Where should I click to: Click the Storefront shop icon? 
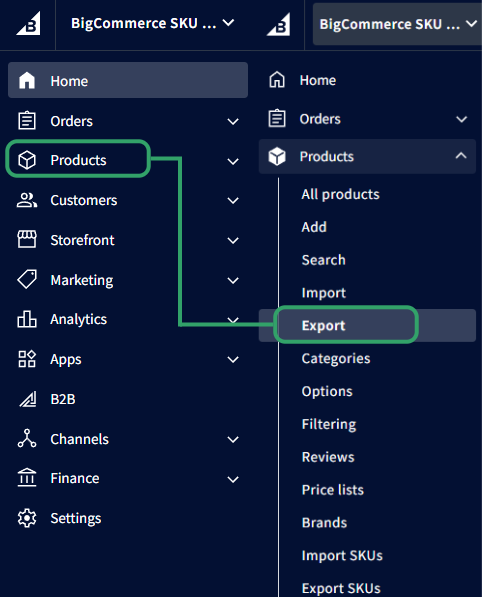pyautogui.click(x=27, y=239)
